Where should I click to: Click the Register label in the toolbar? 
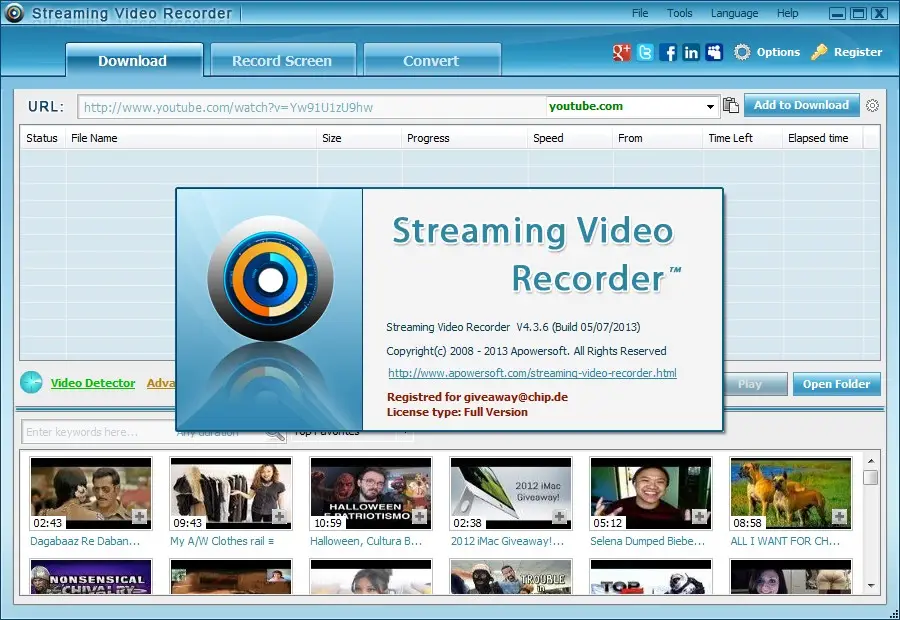[858, 52]
